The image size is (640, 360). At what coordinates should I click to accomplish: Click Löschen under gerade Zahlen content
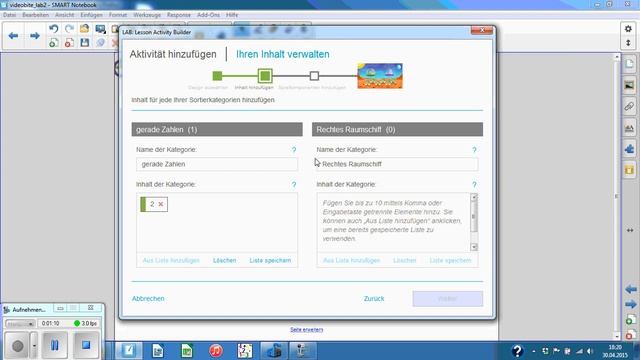(224, 260)
